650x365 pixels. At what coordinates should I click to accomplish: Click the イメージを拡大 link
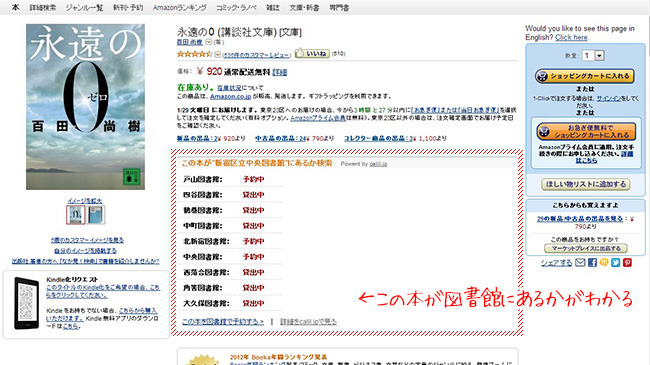tap(85, 200)
